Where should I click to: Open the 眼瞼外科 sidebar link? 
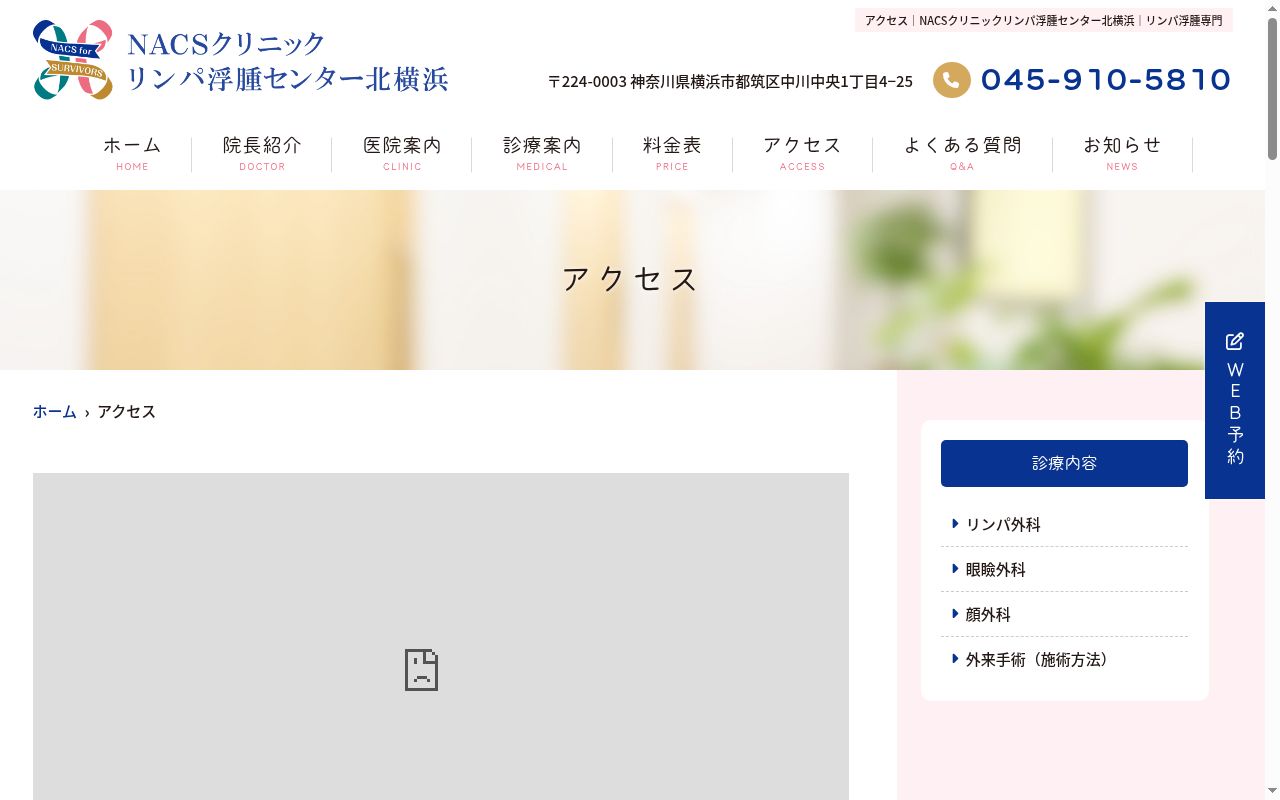click(x=996, y=569)
